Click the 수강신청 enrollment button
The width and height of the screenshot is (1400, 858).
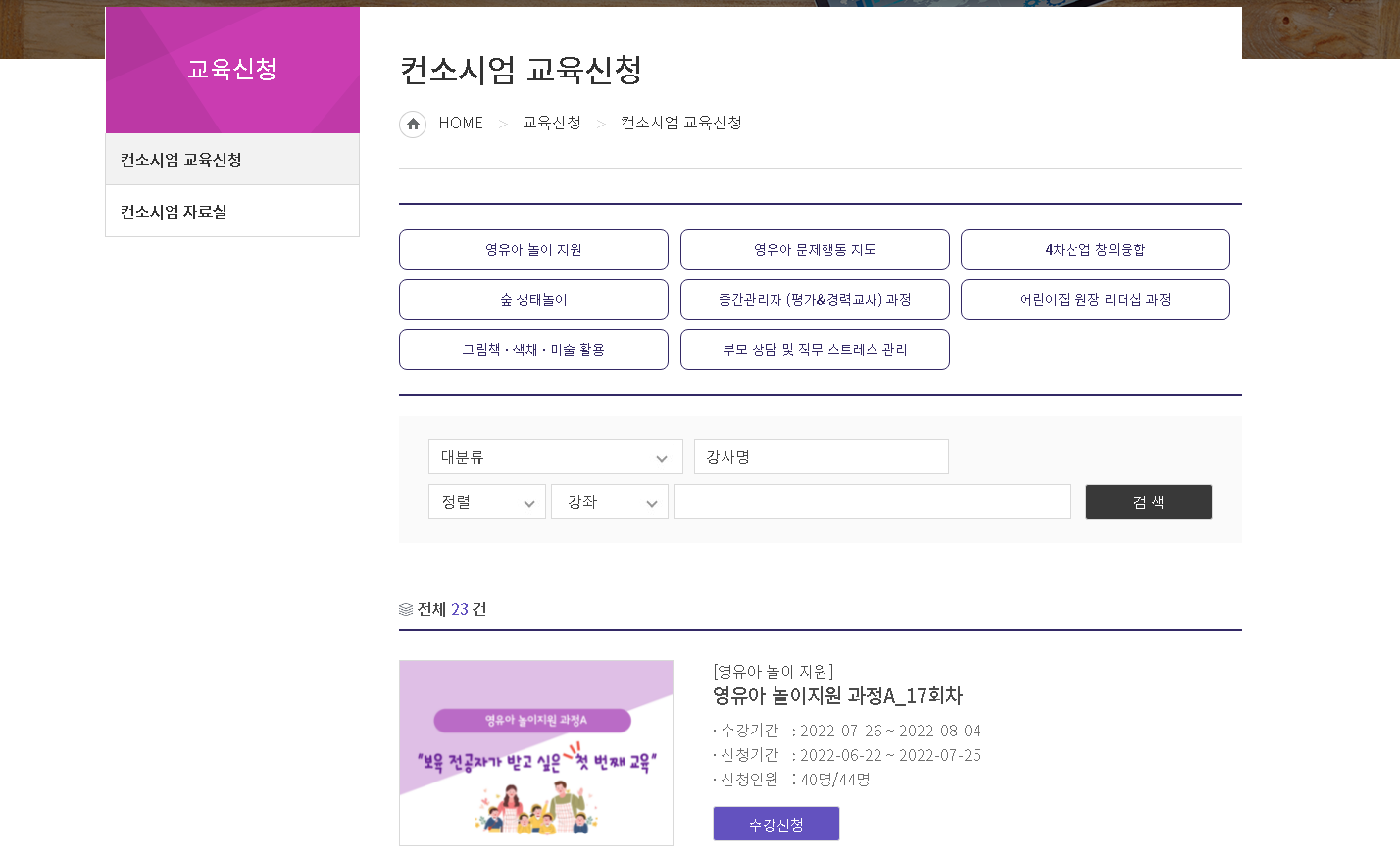click(x=776, y=825)
